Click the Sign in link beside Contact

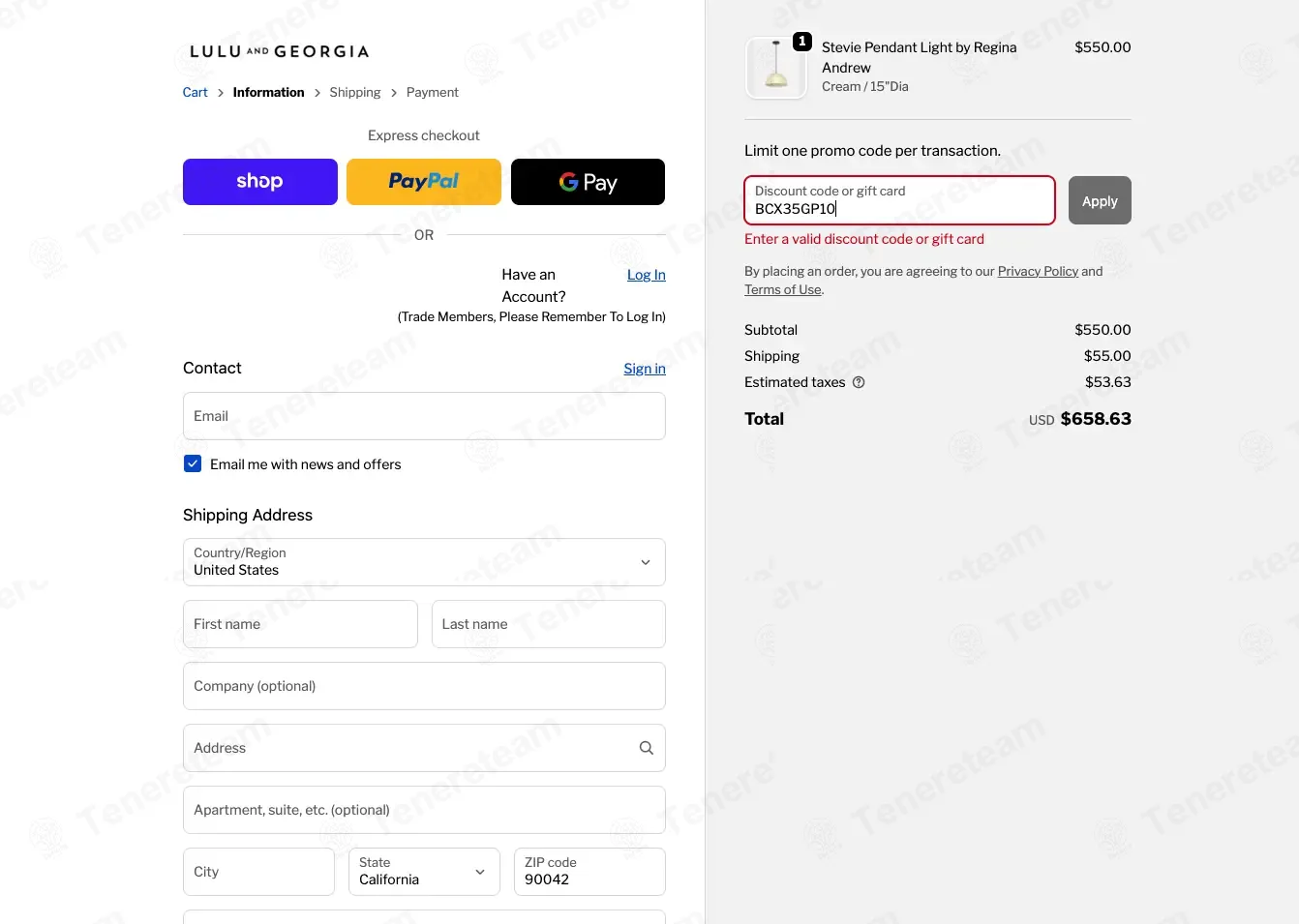(x=645, y=369)
